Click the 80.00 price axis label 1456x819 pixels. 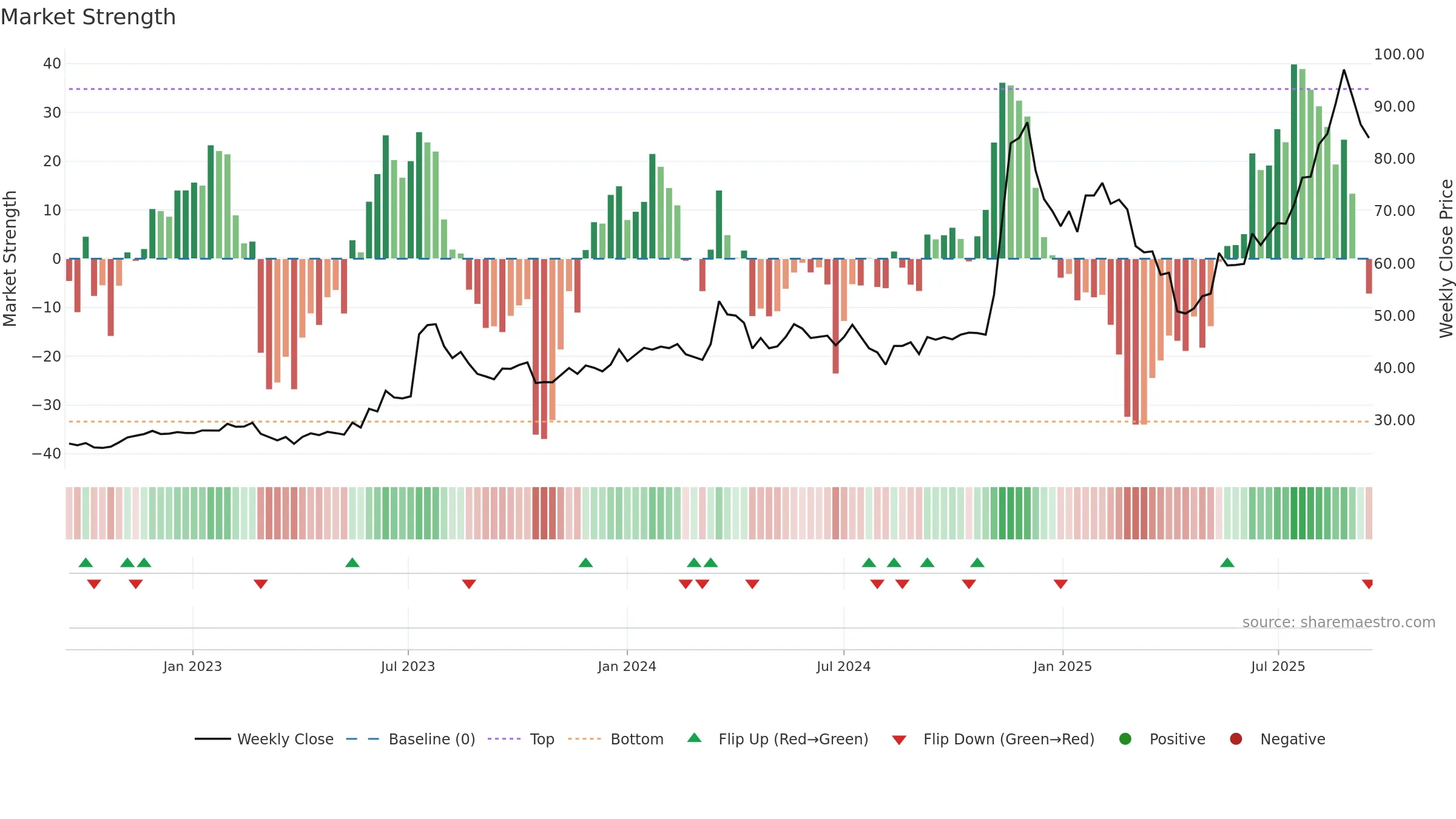tap(1394, 158)
